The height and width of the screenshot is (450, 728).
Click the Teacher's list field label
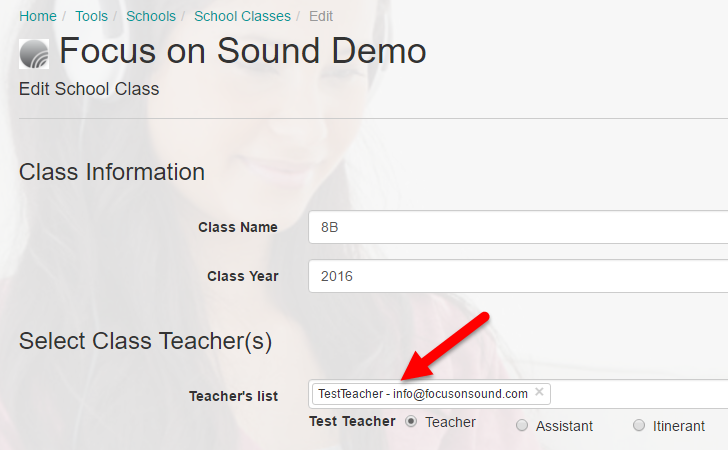click(x=233, y=396)
